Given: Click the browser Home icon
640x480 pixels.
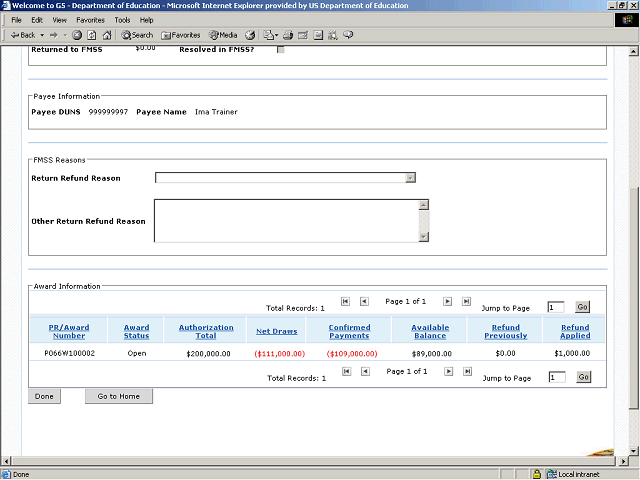Looking at the screenshot, I should 107,35.
